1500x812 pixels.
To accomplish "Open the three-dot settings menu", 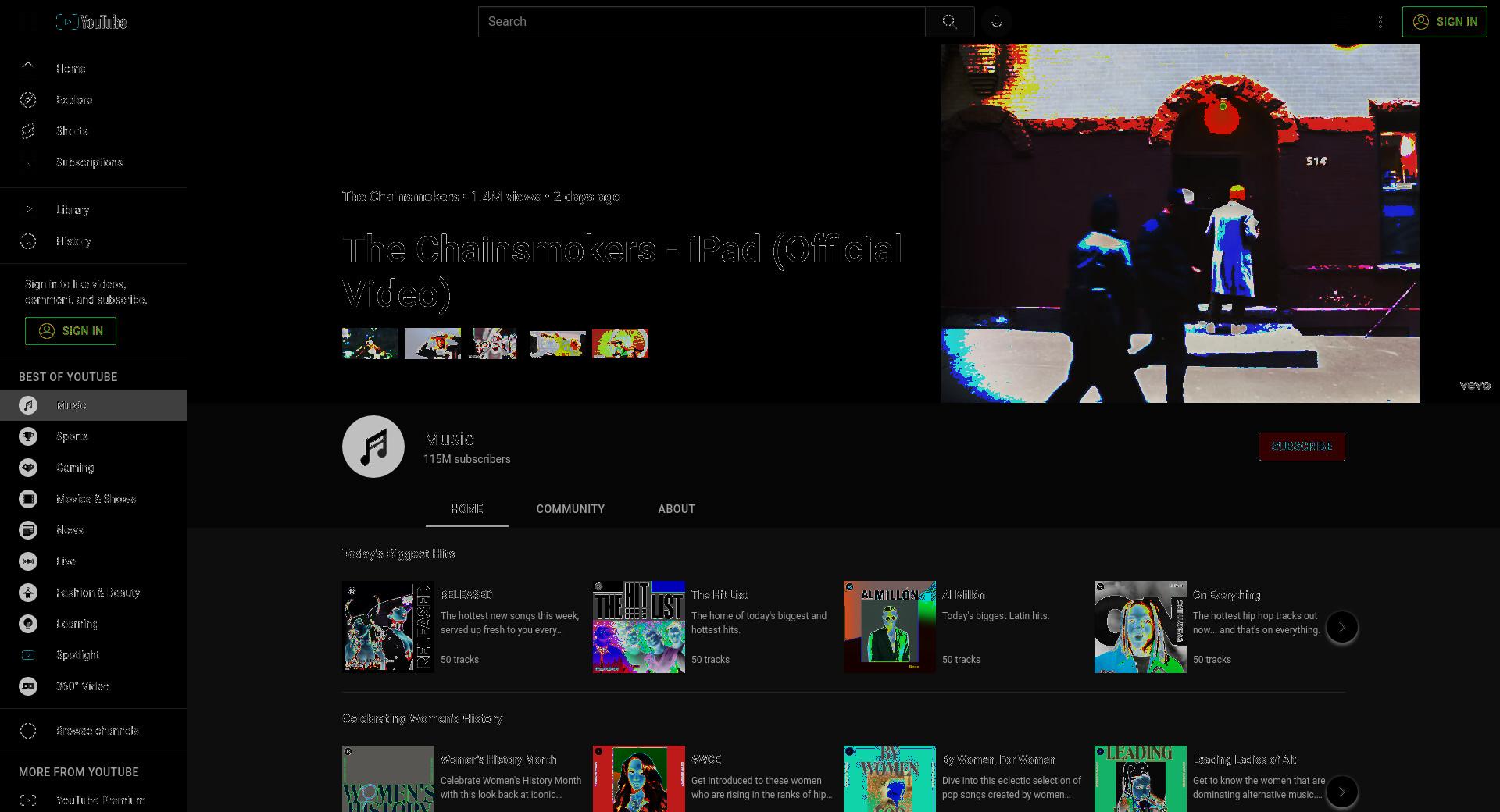I will 1380,22.
